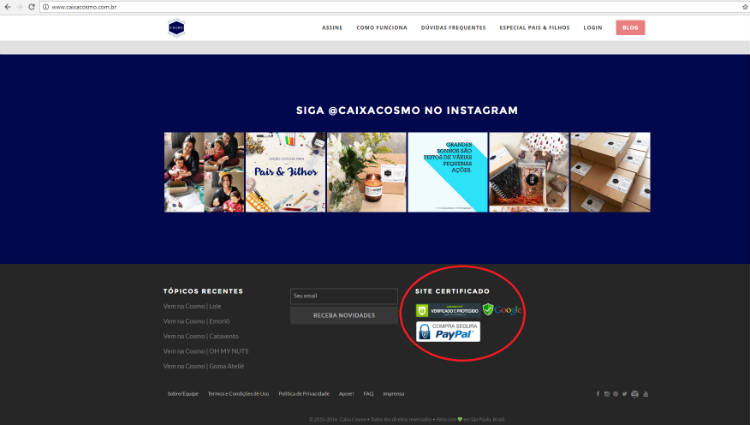Image resolution: width=750 pixels, height=425 pixels.
Task: Open the FAQ footer link
Action: click(x=368, y=394)
